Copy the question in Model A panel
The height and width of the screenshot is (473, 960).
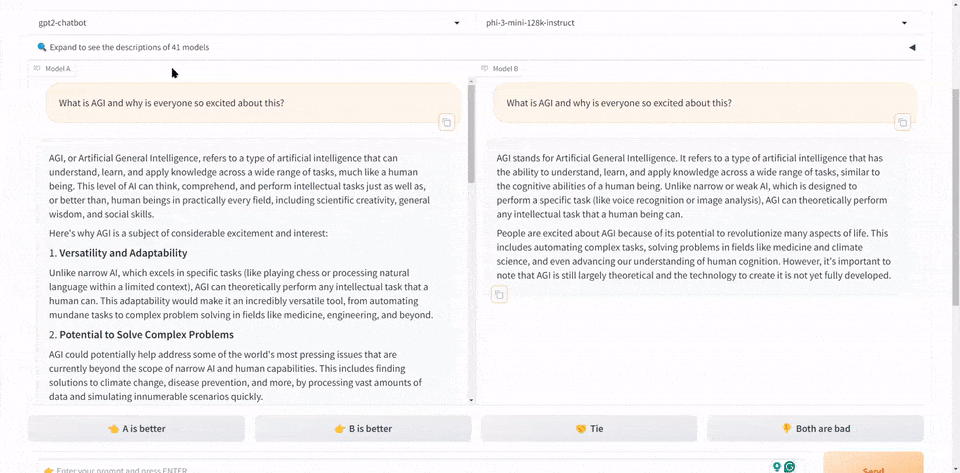pyautogui.click(x=446, y=122)
